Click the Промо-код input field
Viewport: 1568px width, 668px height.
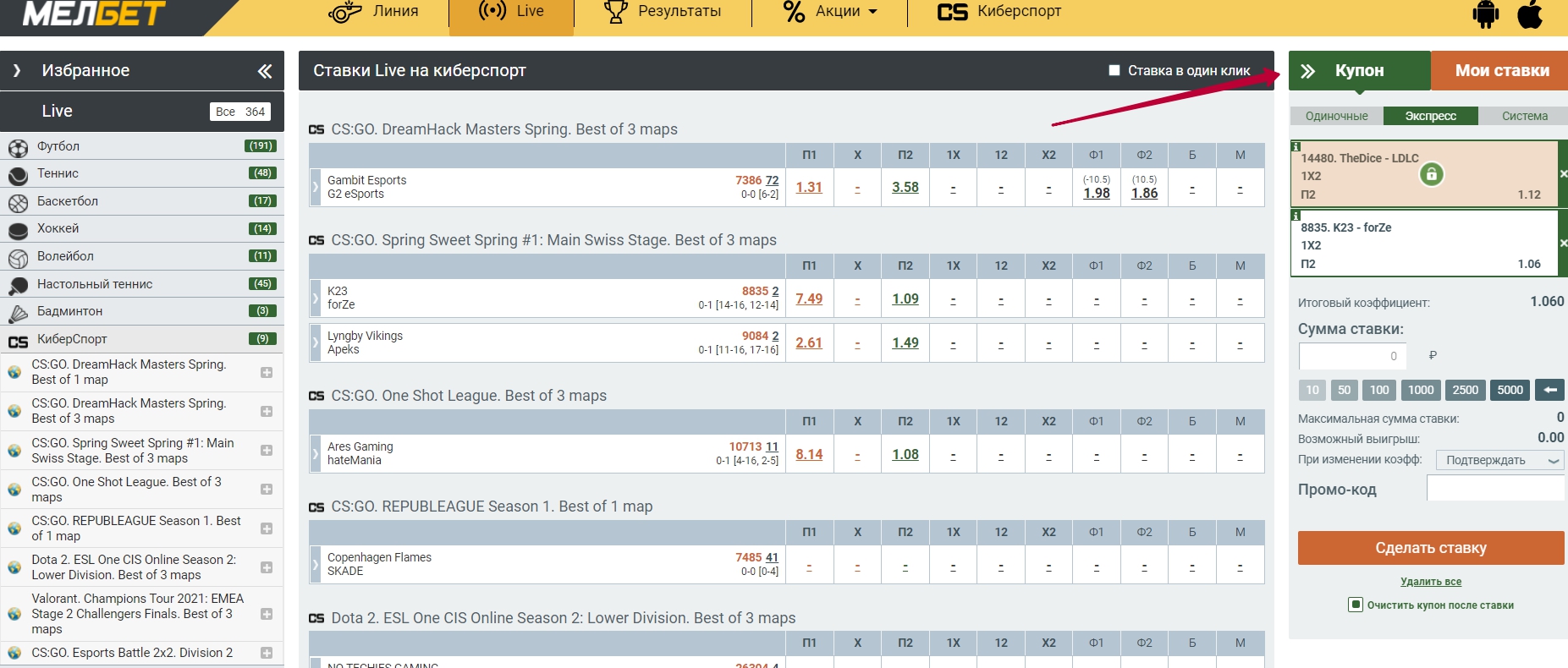tap(1495, 488)
